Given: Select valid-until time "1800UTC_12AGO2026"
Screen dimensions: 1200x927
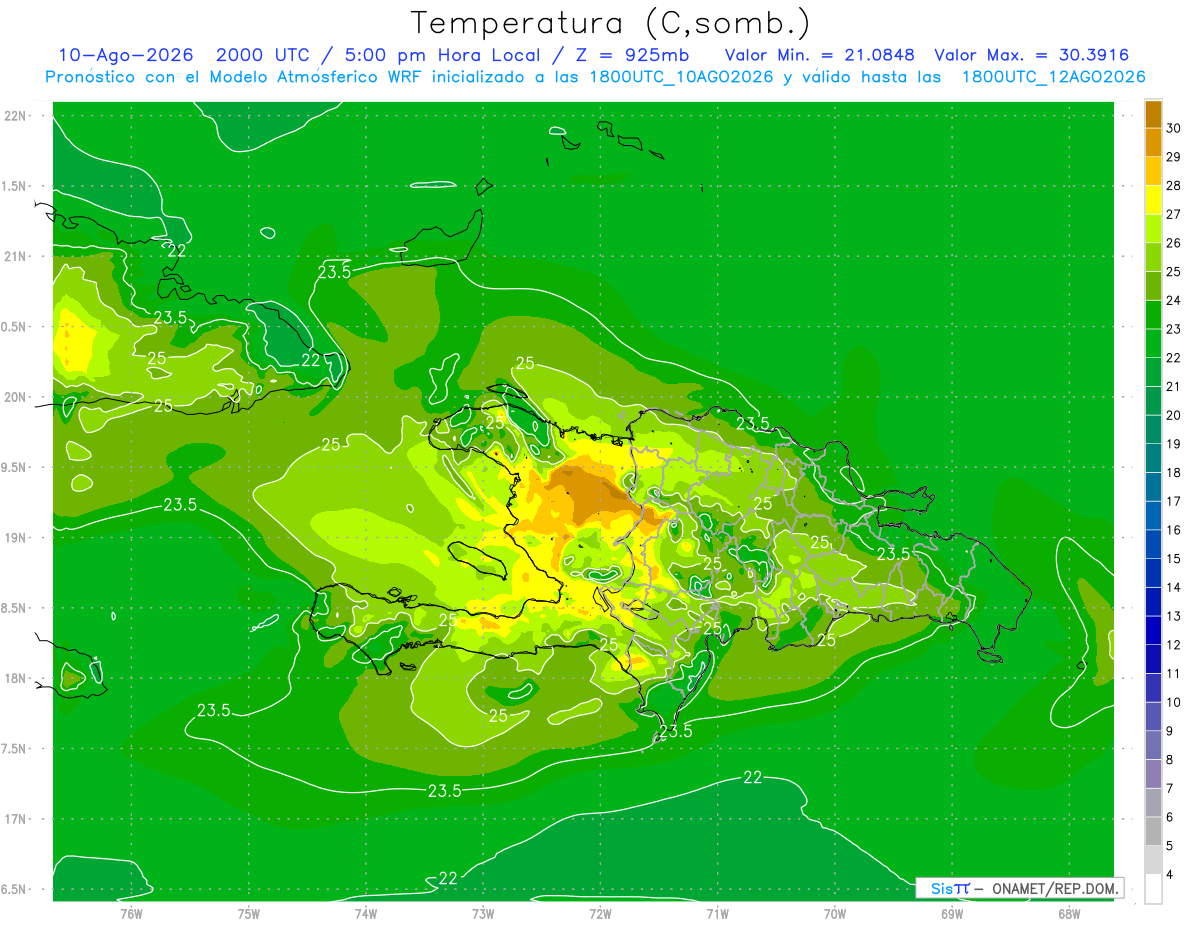Looking at the screenshot, I should tap(1053, 77).
